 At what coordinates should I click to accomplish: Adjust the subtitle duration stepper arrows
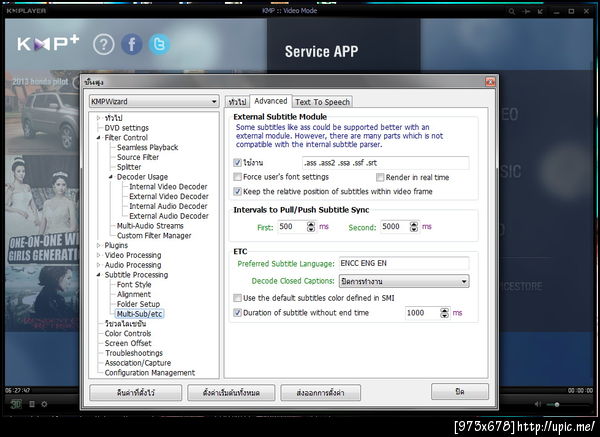(x=444, y=313)
